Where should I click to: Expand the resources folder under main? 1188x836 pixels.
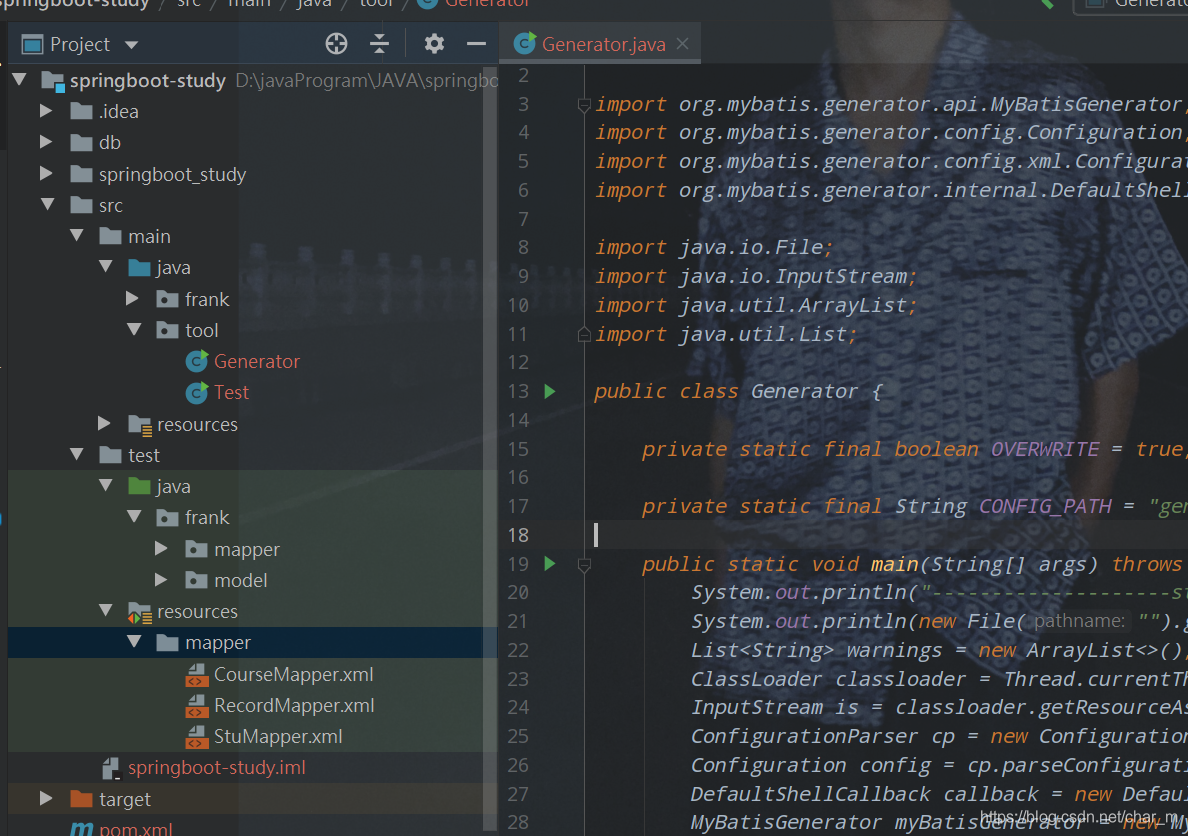[x=105, y=423]
